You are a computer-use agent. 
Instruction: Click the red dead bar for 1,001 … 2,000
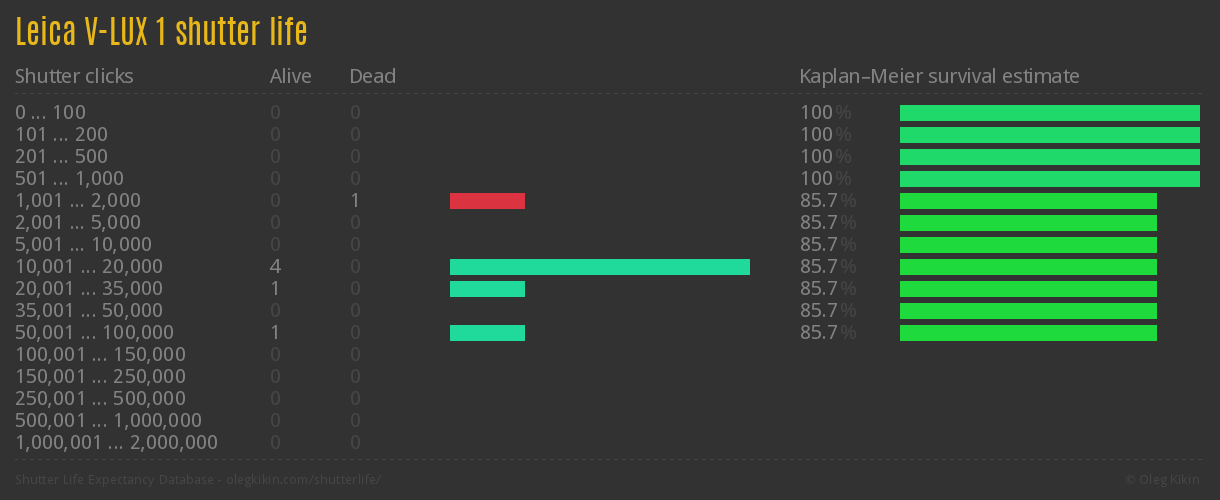click(x=487, y=201)
